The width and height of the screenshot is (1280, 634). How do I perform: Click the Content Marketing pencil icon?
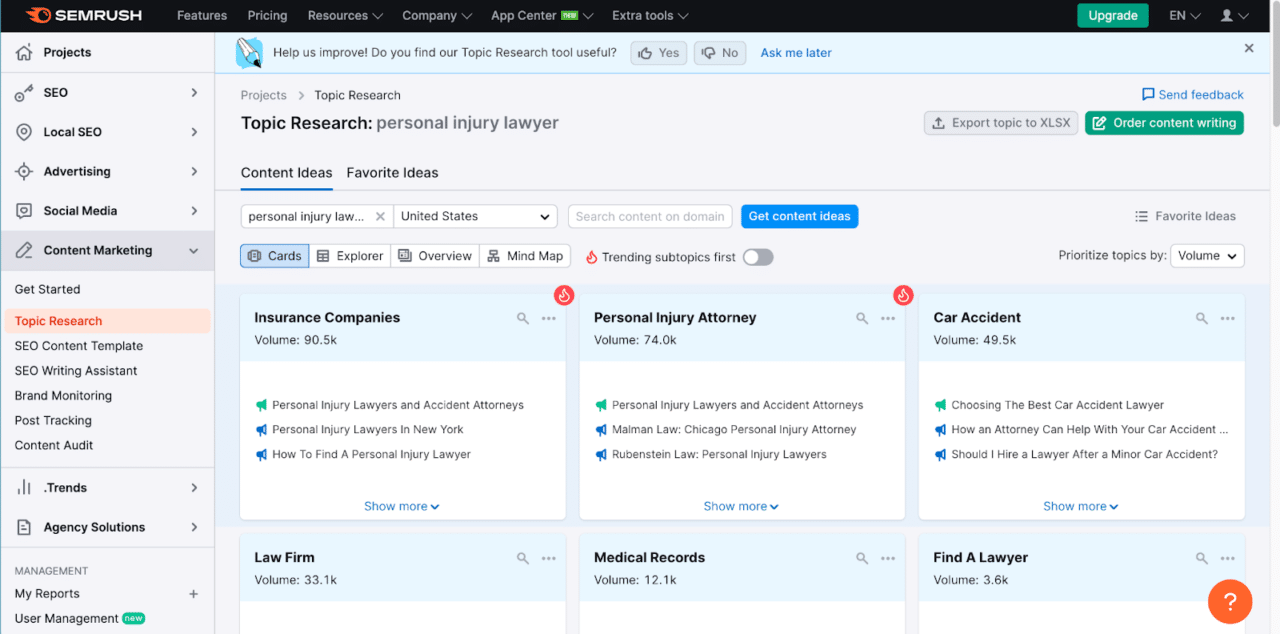[24, 250]
